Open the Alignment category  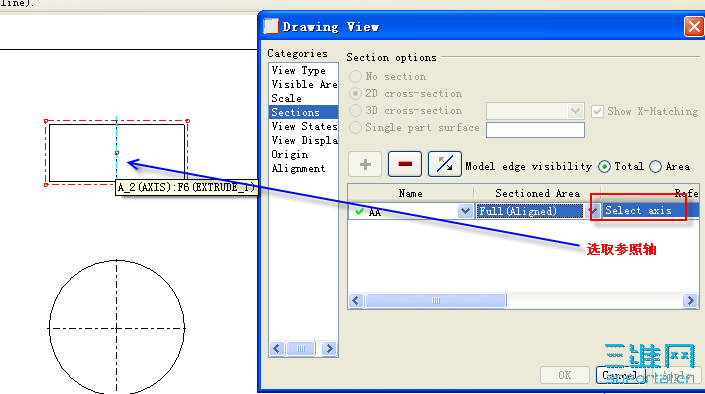click(298, 169)
